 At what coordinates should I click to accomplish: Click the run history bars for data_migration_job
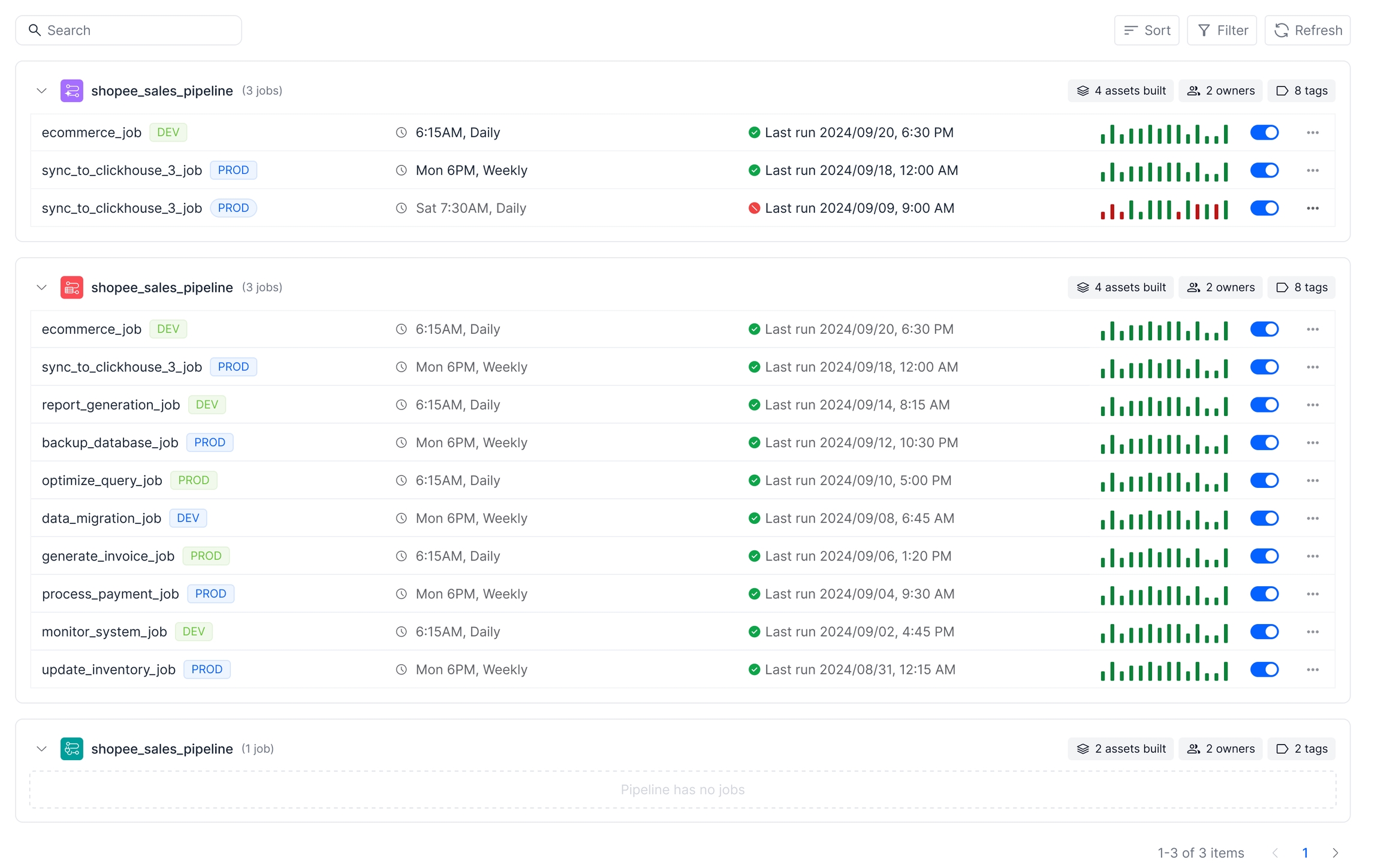tap(1163, 519)
